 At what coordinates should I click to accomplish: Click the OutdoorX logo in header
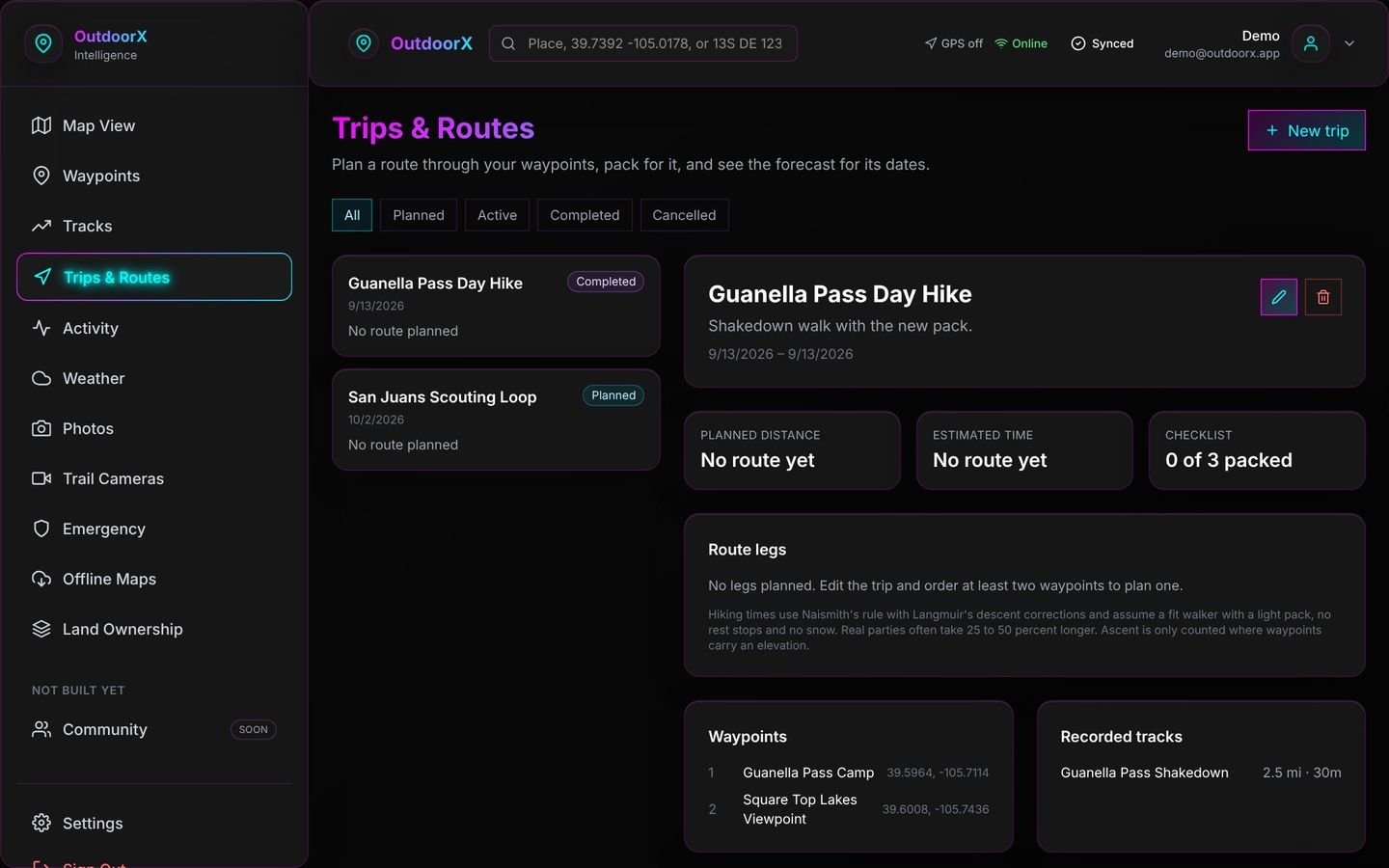(x=411, y=43)
